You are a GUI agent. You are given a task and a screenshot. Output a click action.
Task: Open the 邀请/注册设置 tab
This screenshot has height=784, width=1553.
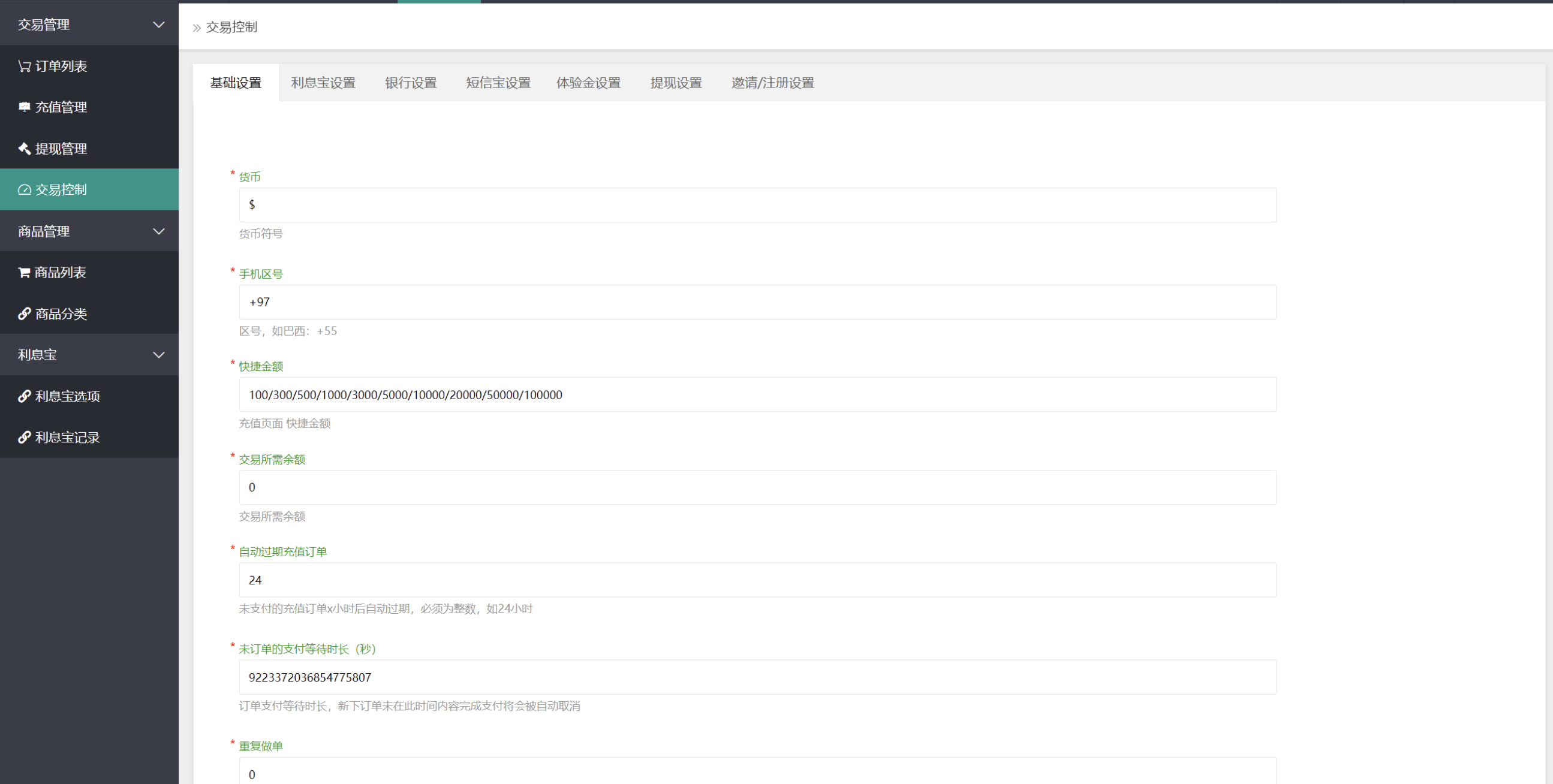(772, 83)
